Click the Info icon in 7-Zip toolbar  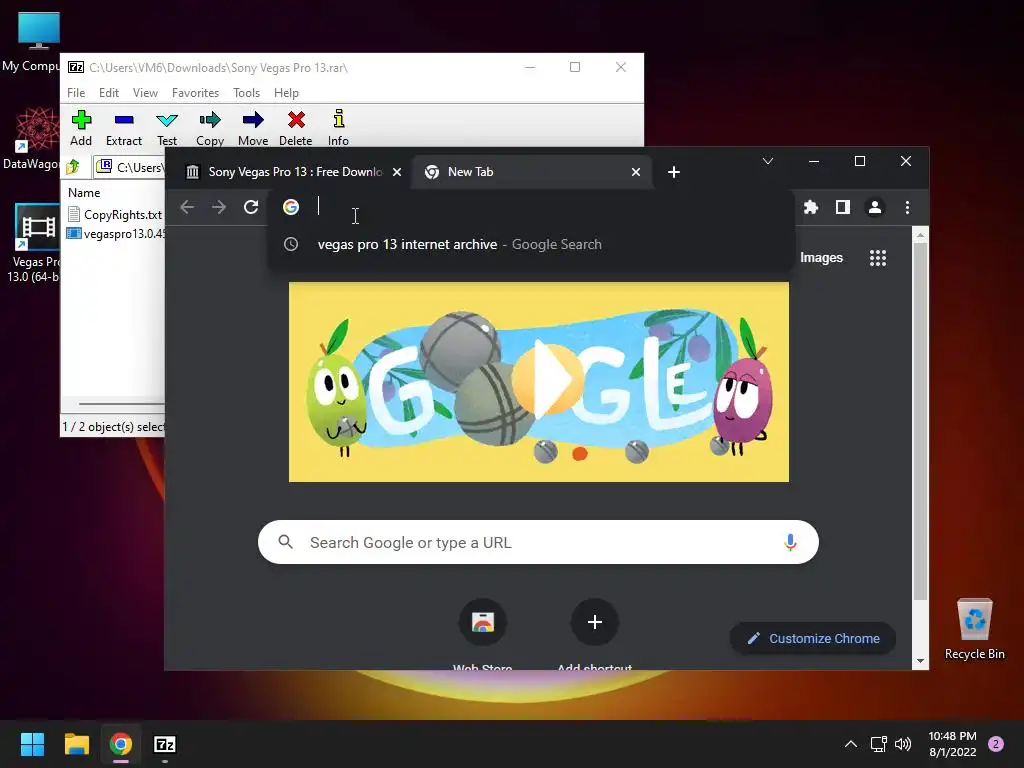pyautogui.click(x=338, y=128)
